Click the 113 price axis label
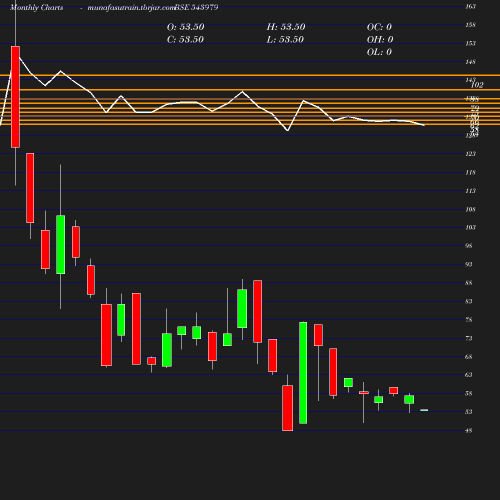 [471, 191]
